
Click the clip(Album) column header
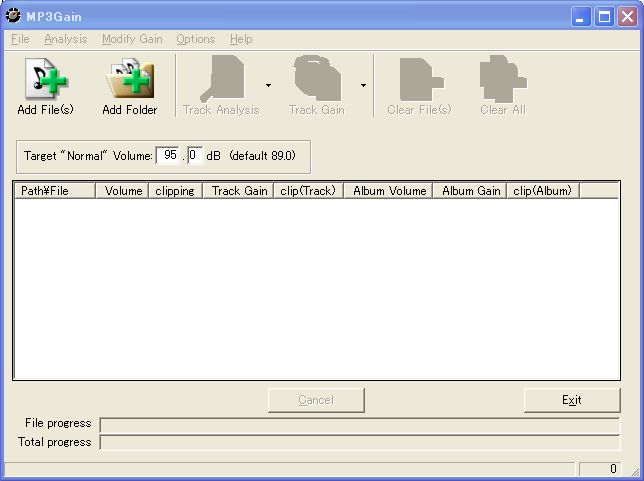pos(543,191)
